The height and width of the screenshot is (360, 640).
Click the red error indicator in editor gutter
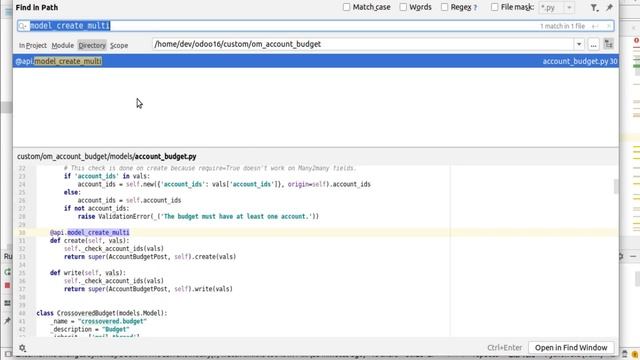click(636, 40)
